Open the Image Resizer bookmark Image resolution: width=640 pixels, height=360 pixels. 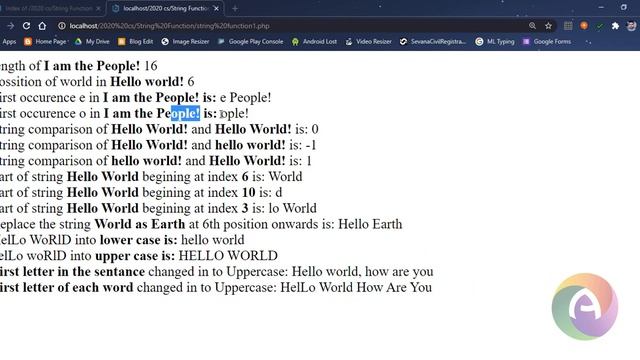185,42
